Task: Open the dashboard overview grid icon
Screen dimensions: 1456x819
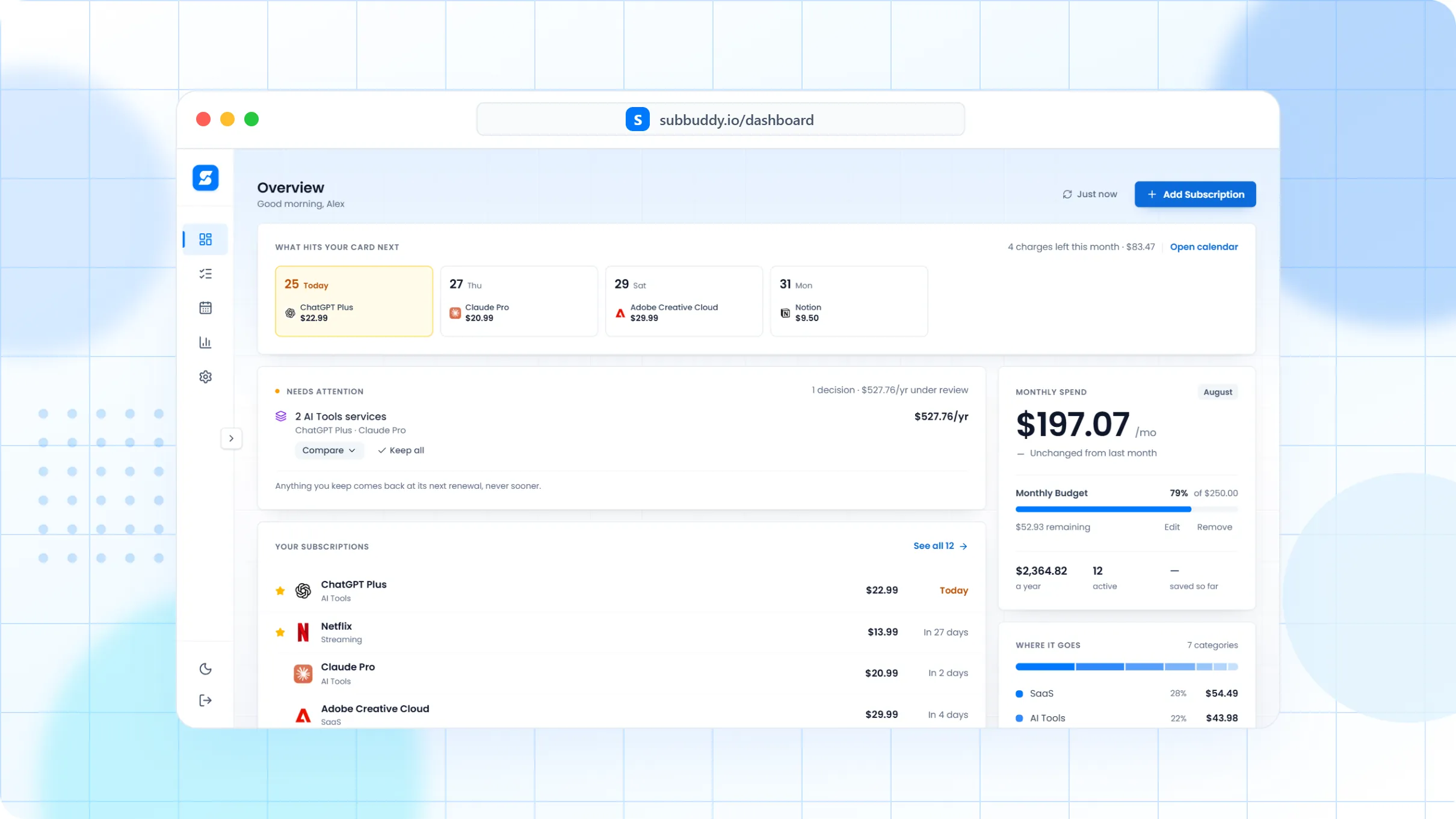Action: (x=205, y=239)
